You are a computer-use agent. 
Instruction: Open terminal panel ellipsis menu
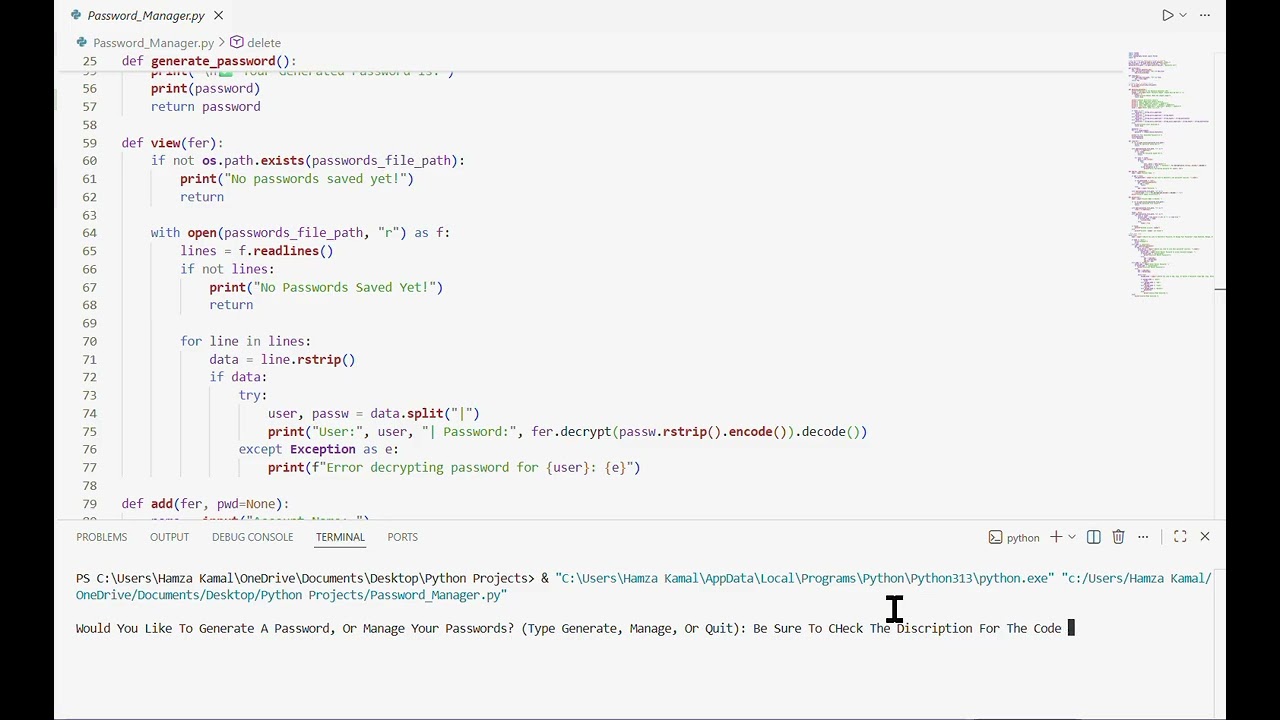point(1143,537)
